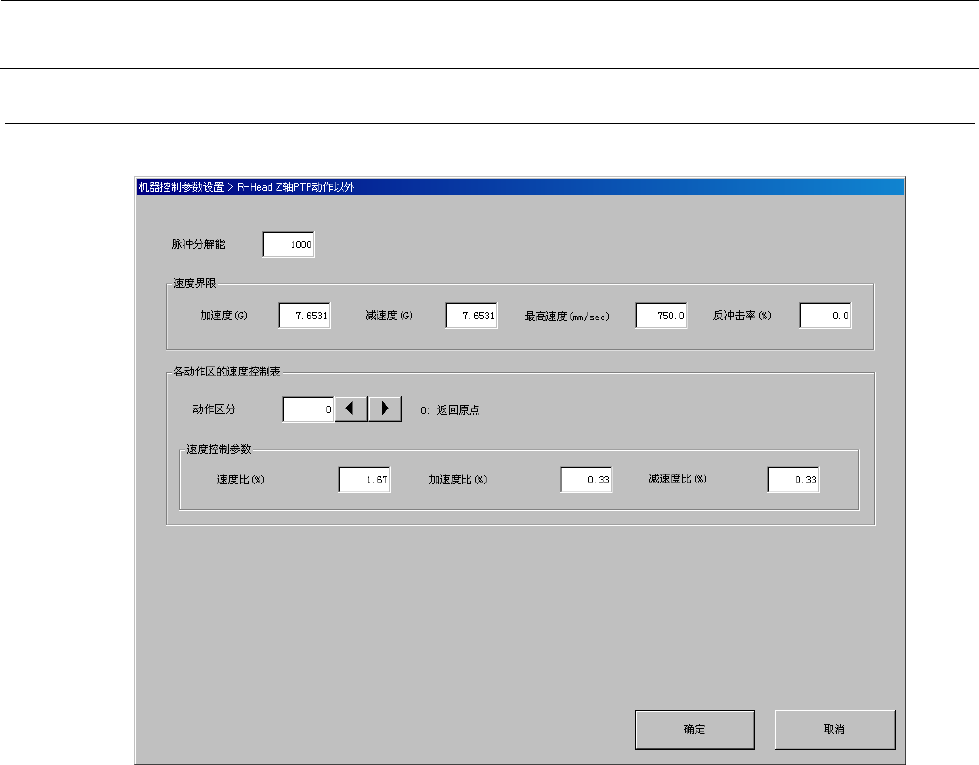Click the 反冲击率(%) input field
The height and width of the screenshot is (765, 979).
[x=825, y=316]
